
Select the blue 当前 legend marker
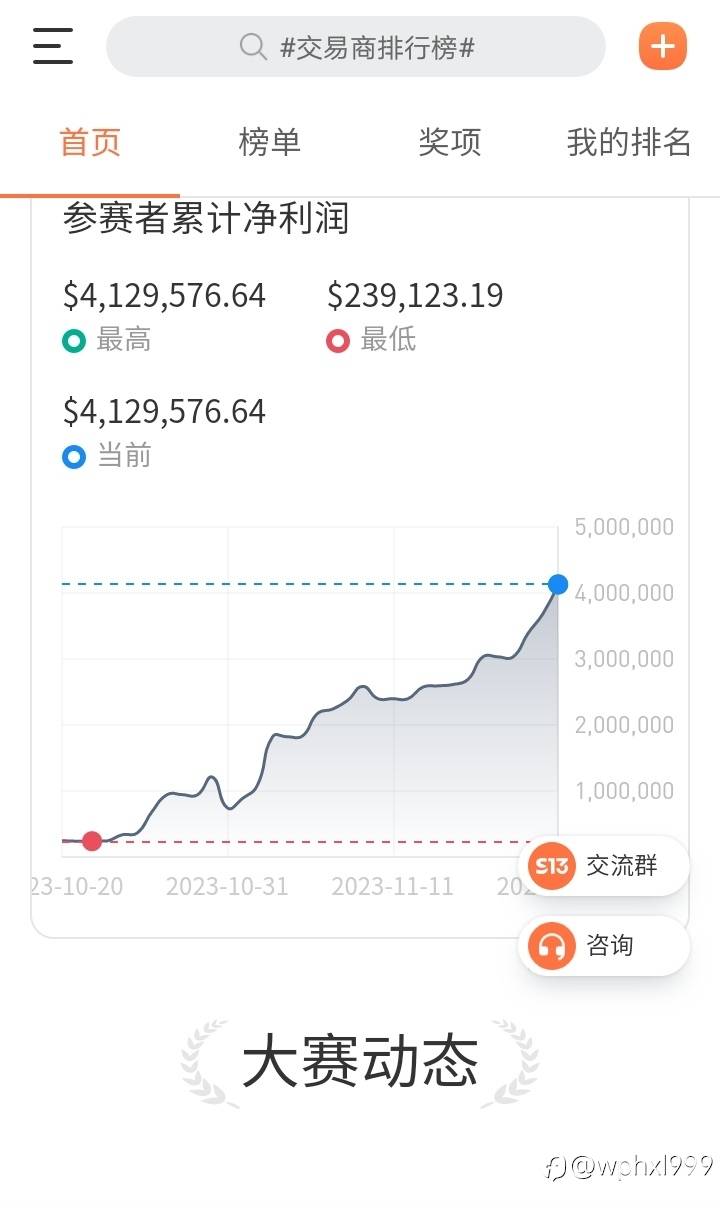[74, 457]
